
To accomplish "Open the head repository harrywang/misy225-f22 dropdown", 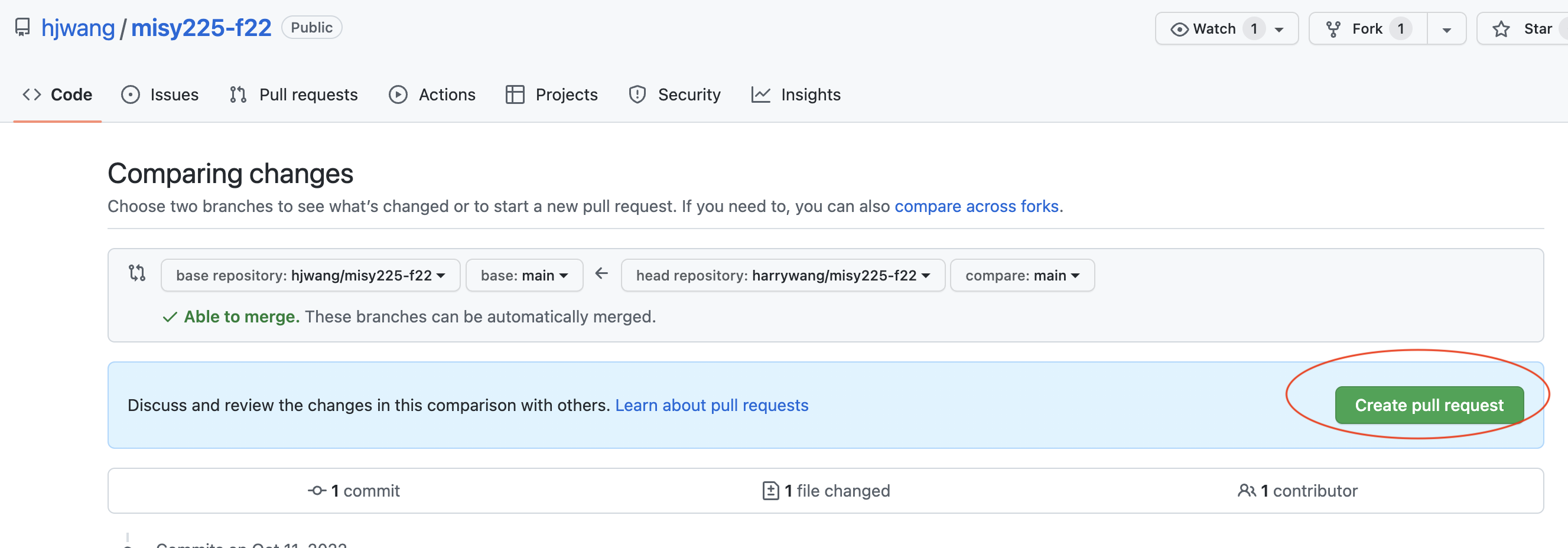I will pos(783,276).
